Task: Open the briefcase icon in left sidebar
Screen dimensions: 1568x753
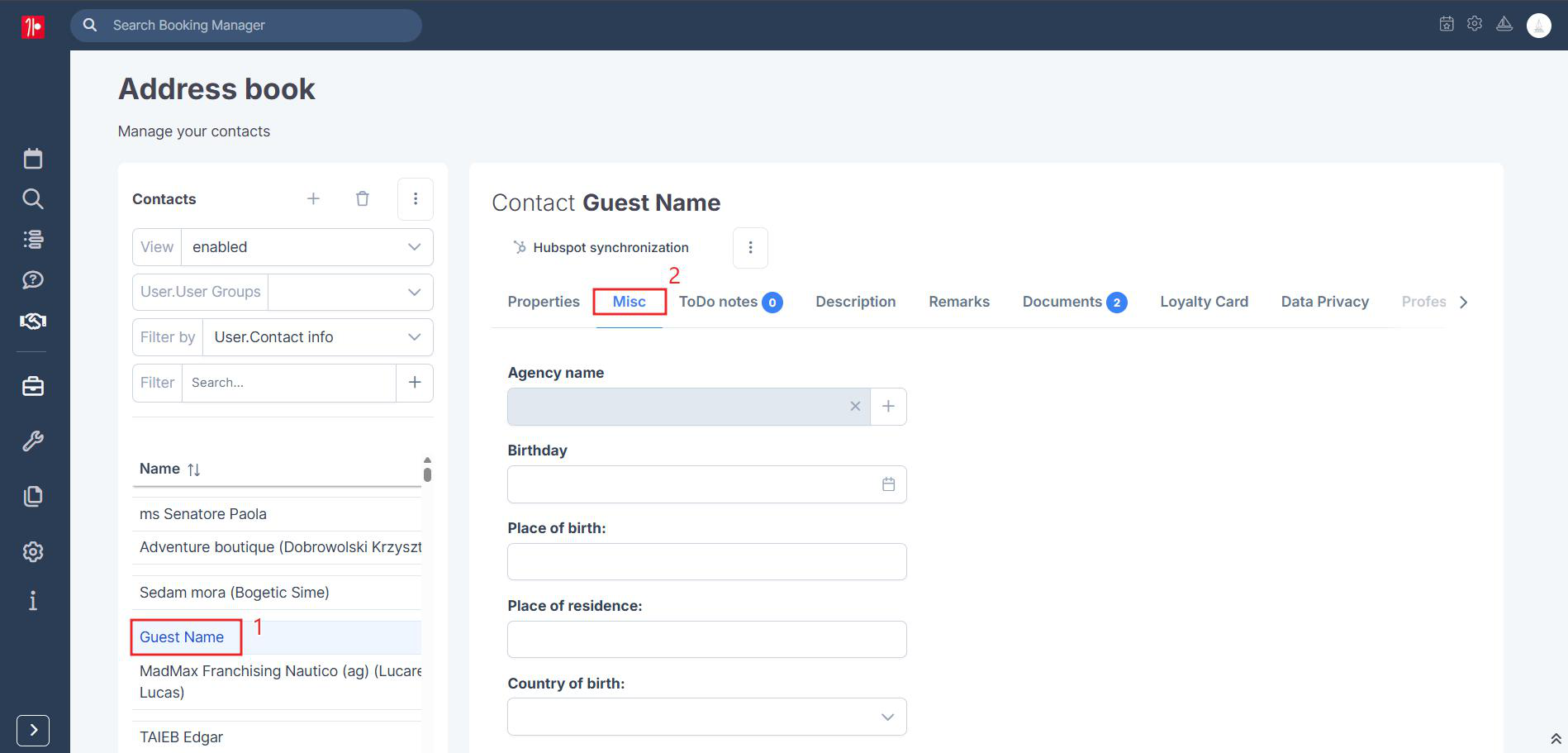Action: [33, 386]
